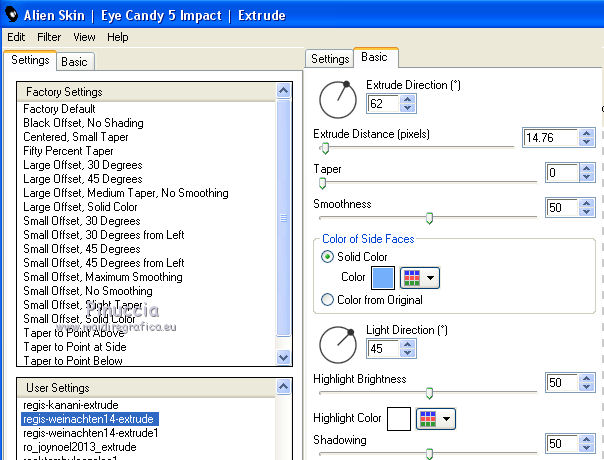Select Small Offset, Maximum Smoothing preset

tap(103, 277)
